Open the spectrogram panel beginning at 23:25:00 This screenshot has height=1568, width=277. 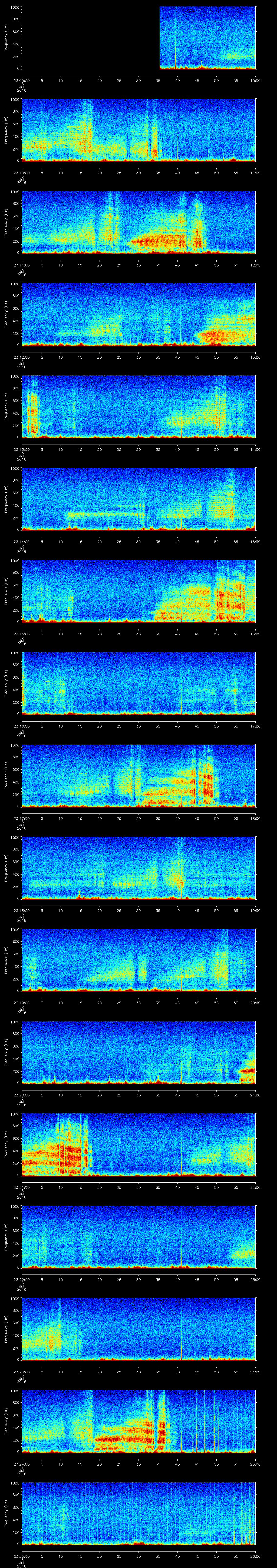click(139, 1513)
